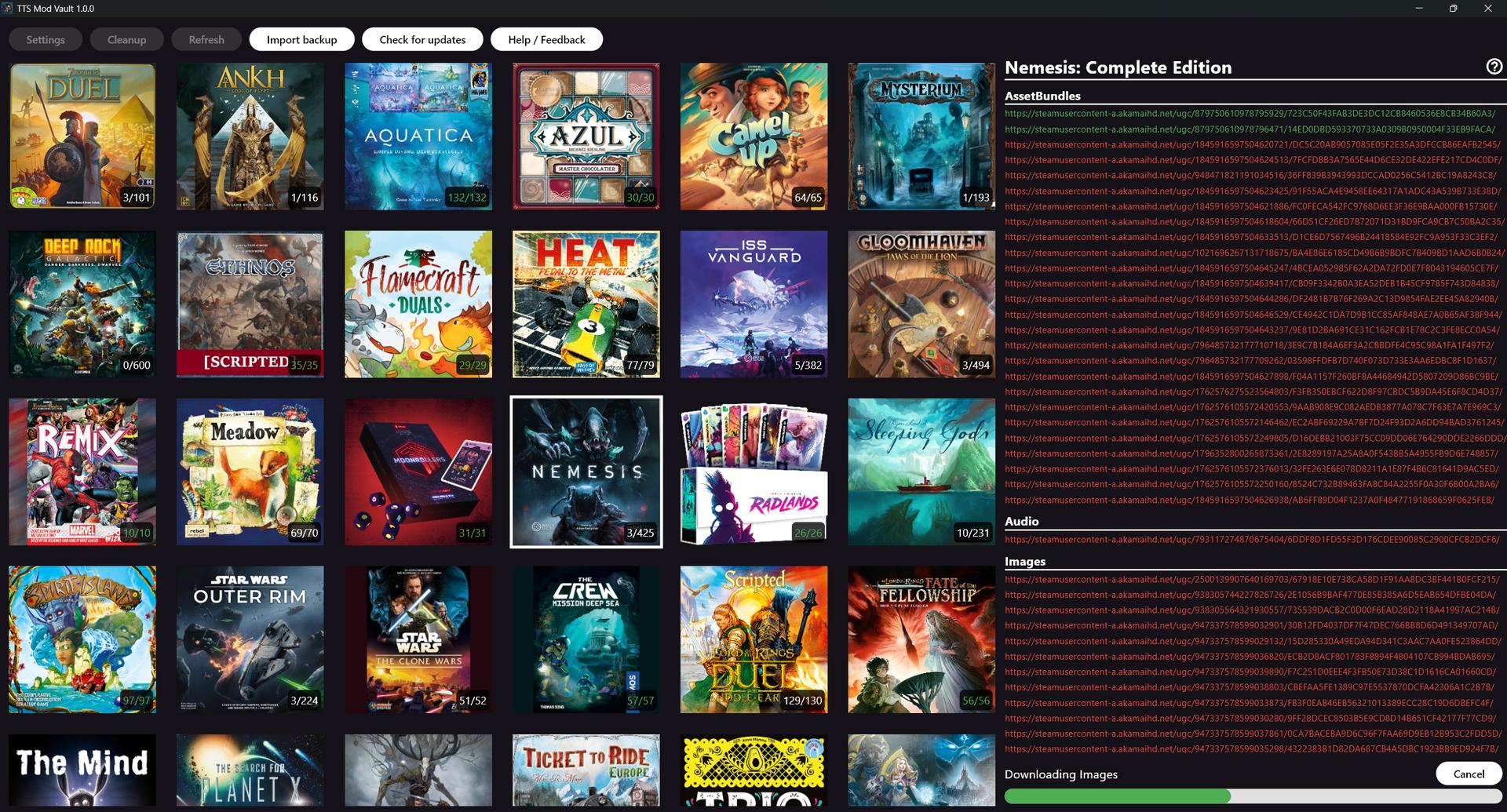Click the Downloading Images status text
Image resolution: width=1507 pixels, height=812 pixels.
1061,774
